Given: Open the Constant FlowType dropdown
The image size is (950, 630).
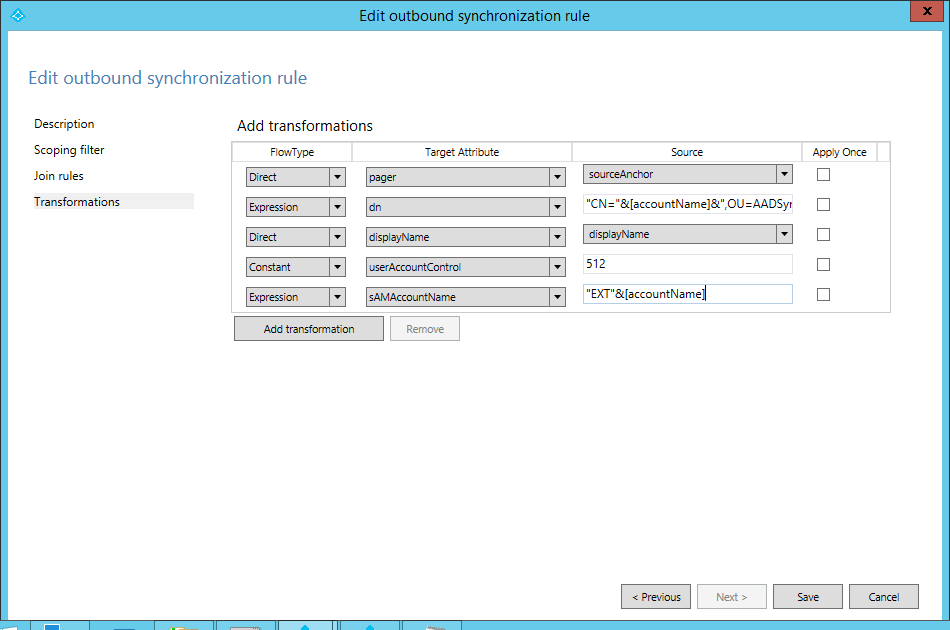Looking at the screenshot, I should 337,267.
